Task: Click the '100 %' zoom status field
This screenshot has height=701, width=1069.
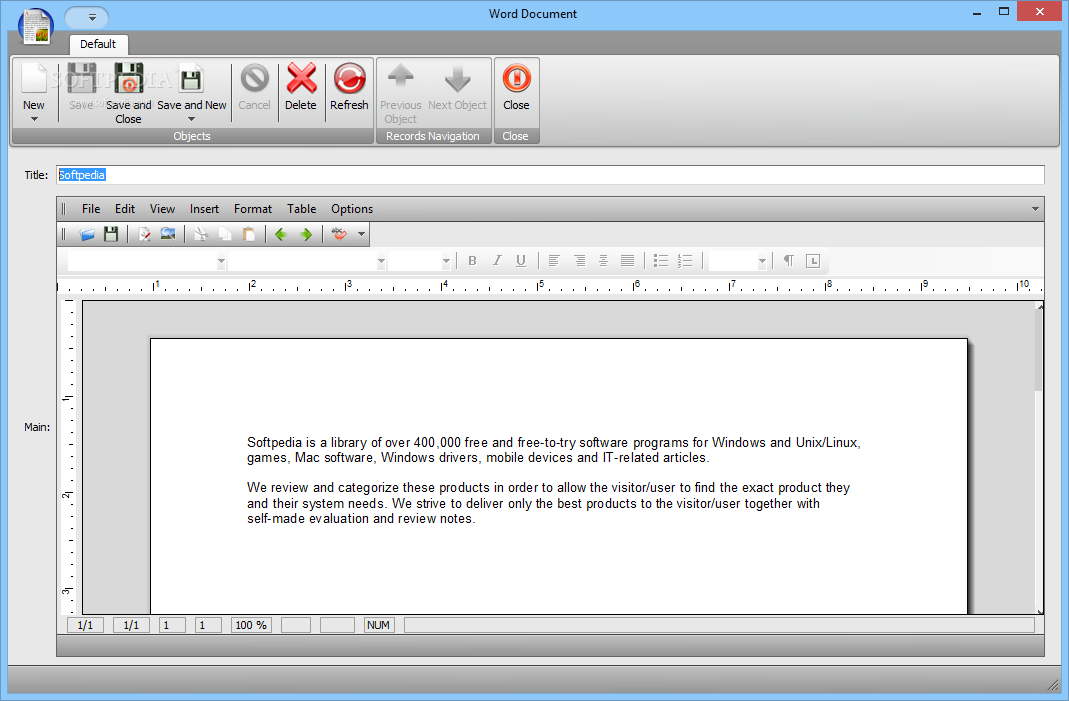Action: tap(251, 625)
